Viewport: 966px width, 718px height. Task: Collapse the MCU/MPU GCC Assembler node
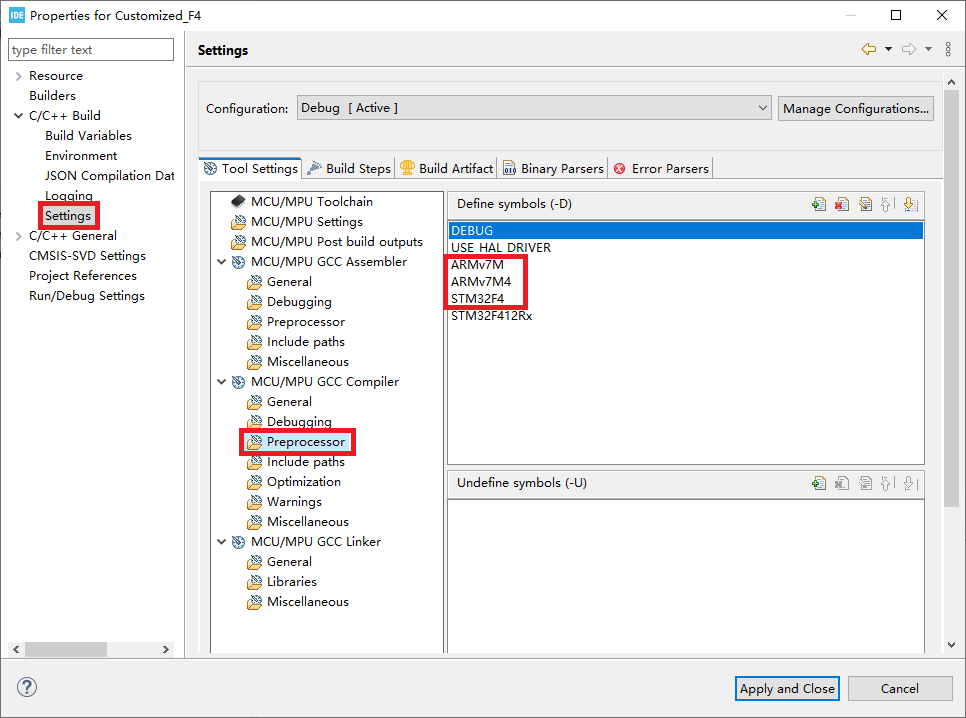point(221,262)
